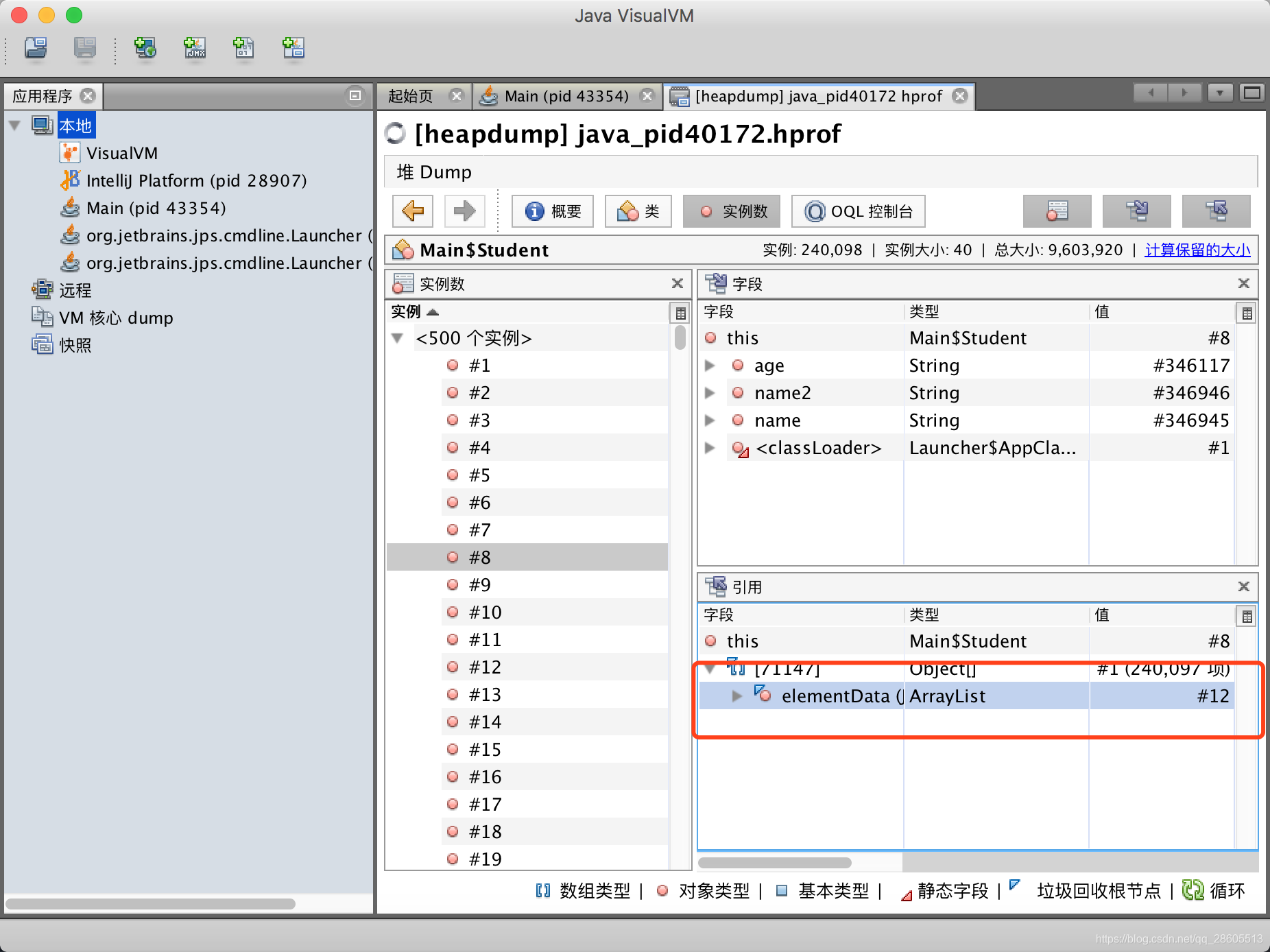
Task: Select IntelliJ Platform (pid 28907) node
Action: [x=196, y=180]
